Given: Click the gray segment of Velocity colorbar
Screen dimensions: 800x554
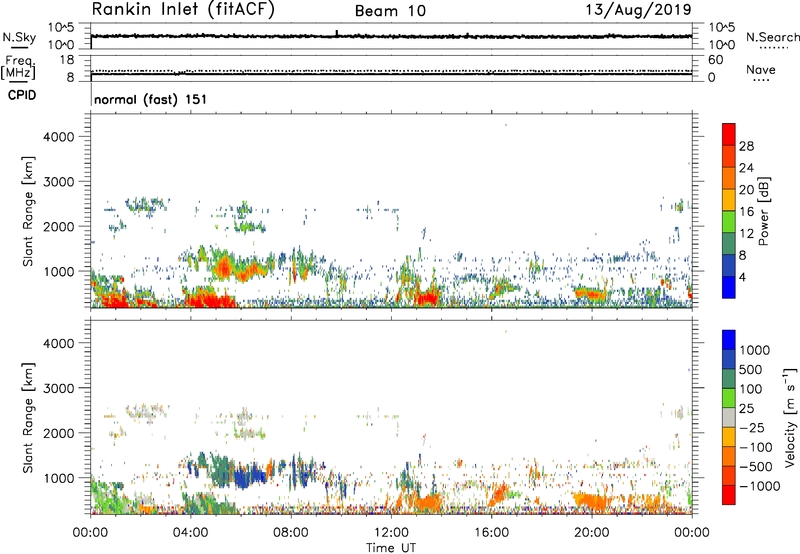Looking at the screenshot, I should point(729,417).
